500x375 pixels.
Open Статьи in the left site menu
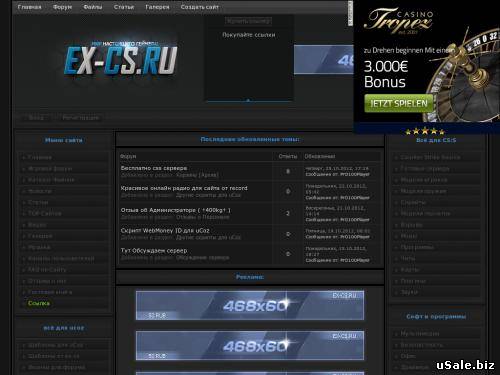point(38,202)
